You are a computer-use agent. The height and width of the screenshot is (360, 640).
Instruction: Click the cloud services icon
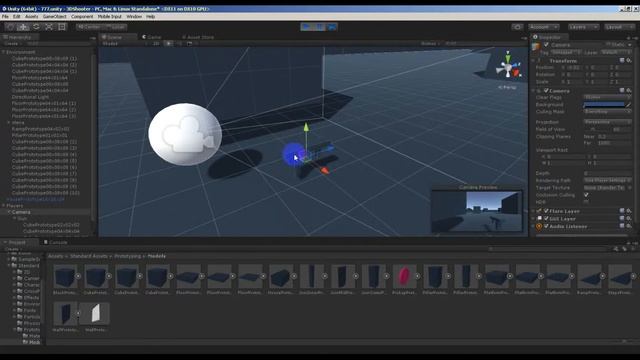(x=517, y=27)
